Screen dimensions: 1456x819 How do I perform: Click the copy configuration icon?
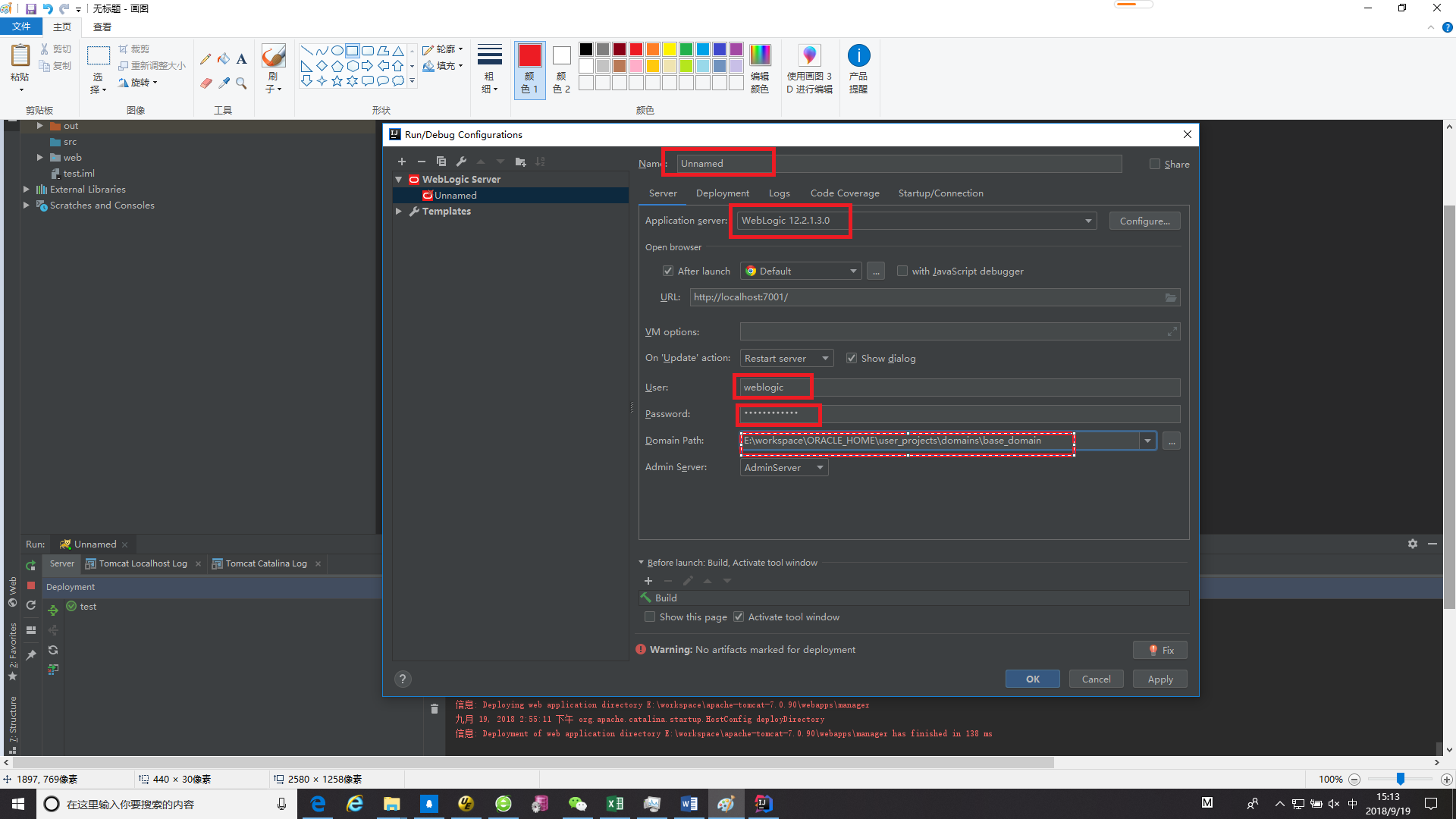click(x=441, y=162)
